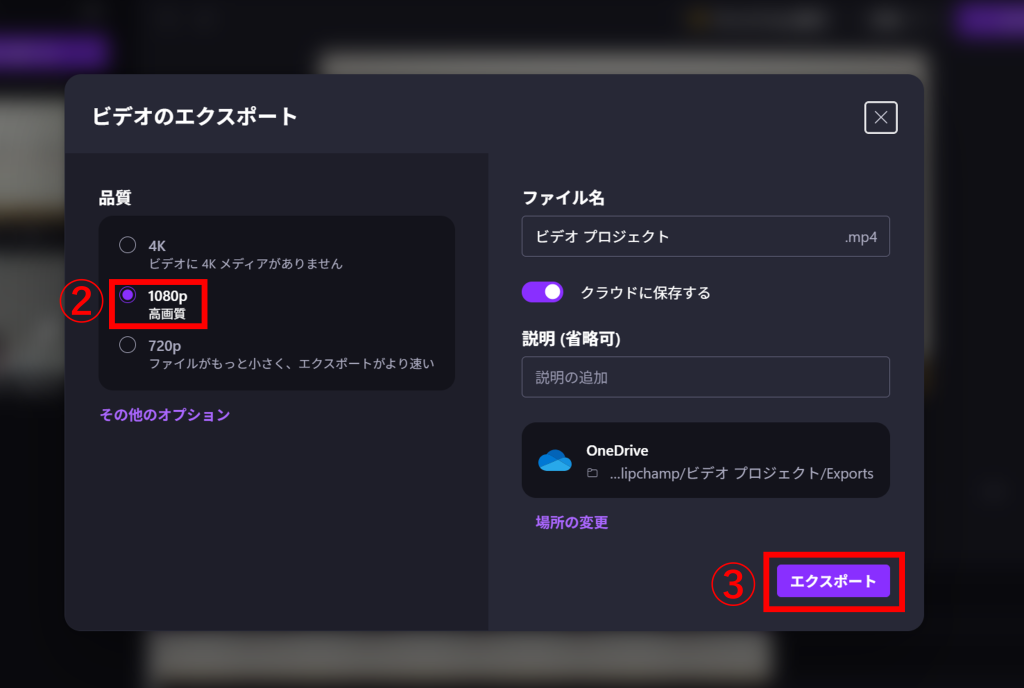Image resolution: width=1024 pixels, height=688 pixels.
Task: Click the 品質 section heading
Action: (115, 198)
